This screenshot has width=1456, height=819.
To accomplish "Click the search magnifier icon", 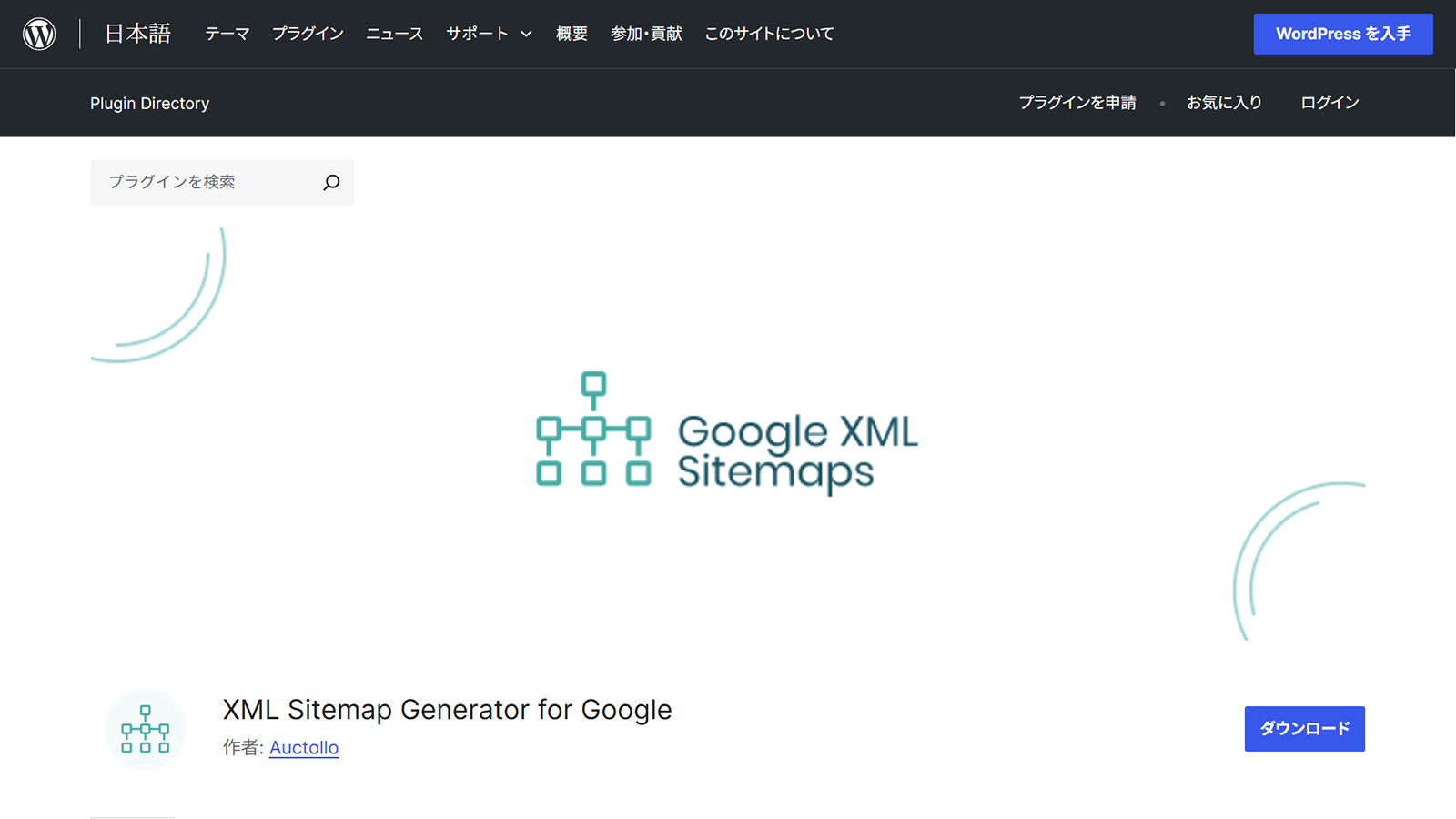I will (x=331, y=182).
